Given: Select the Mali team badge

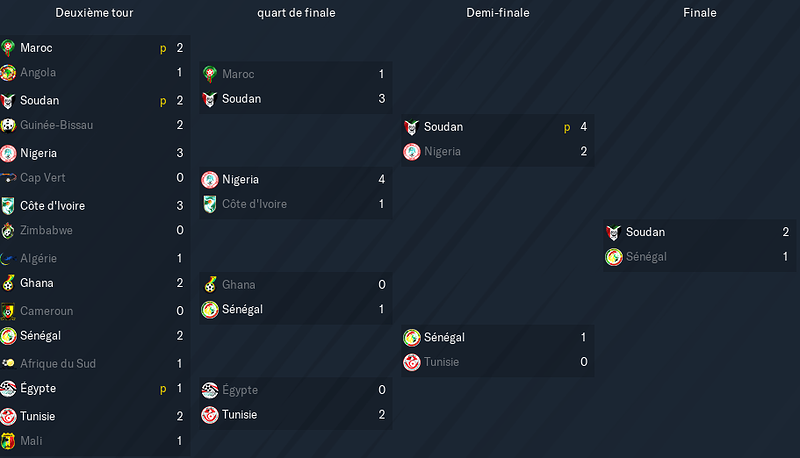Looking at the screenshot, I should click(x=8, y=441).
